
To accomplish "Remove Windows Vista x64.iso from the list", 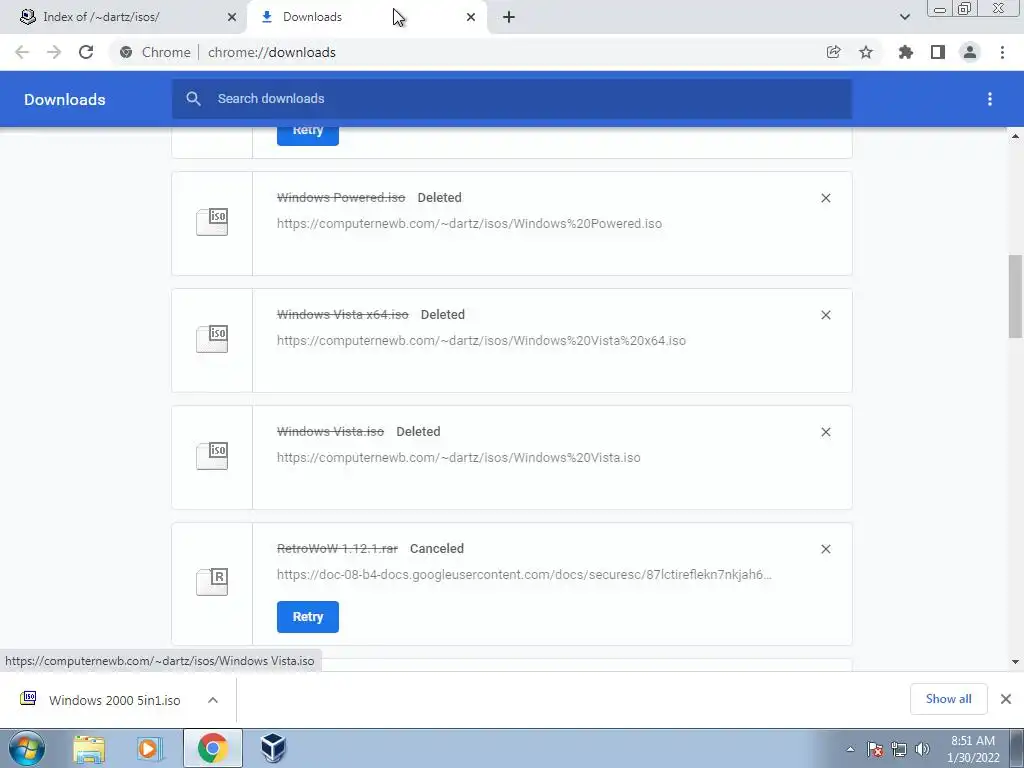I will click(x=825, y=315).
